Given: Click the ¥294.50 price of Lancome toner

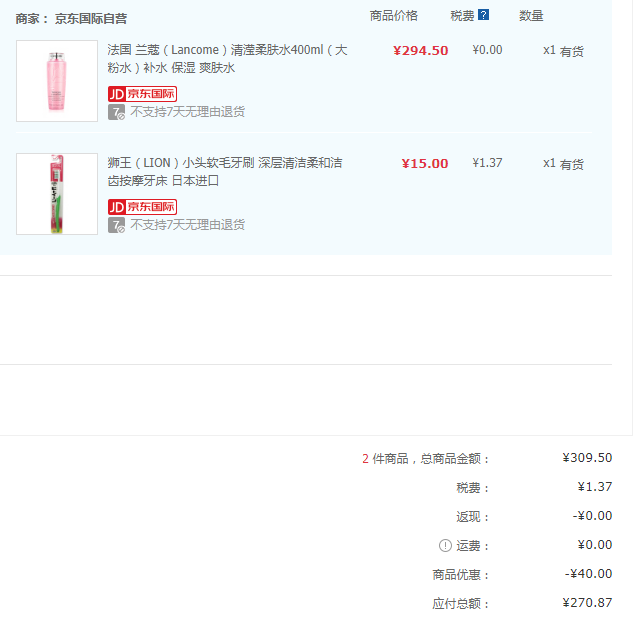Looking at the screenshot, I should pos(420,51).
